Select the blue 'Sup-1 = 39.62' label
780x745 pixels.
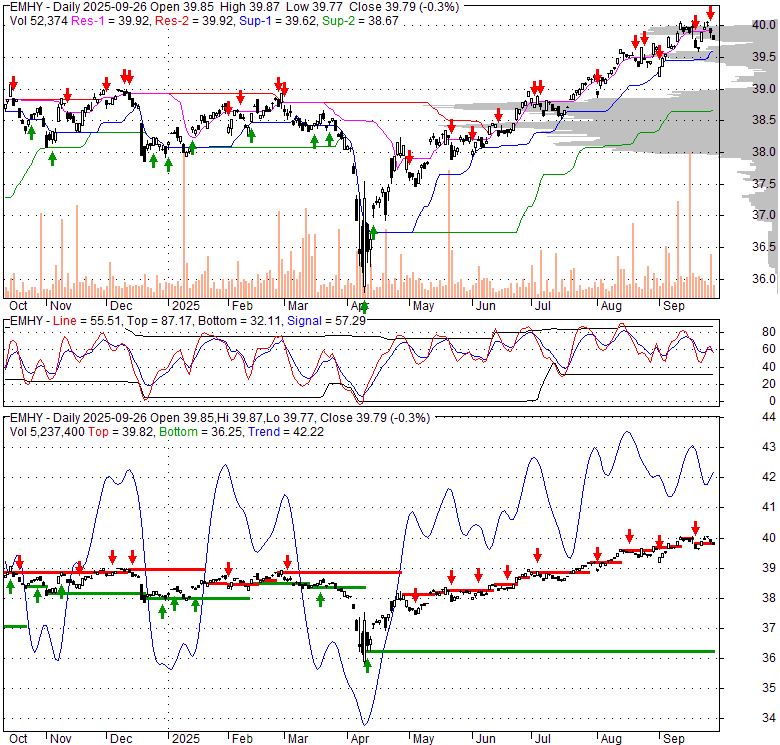point(278,21)
